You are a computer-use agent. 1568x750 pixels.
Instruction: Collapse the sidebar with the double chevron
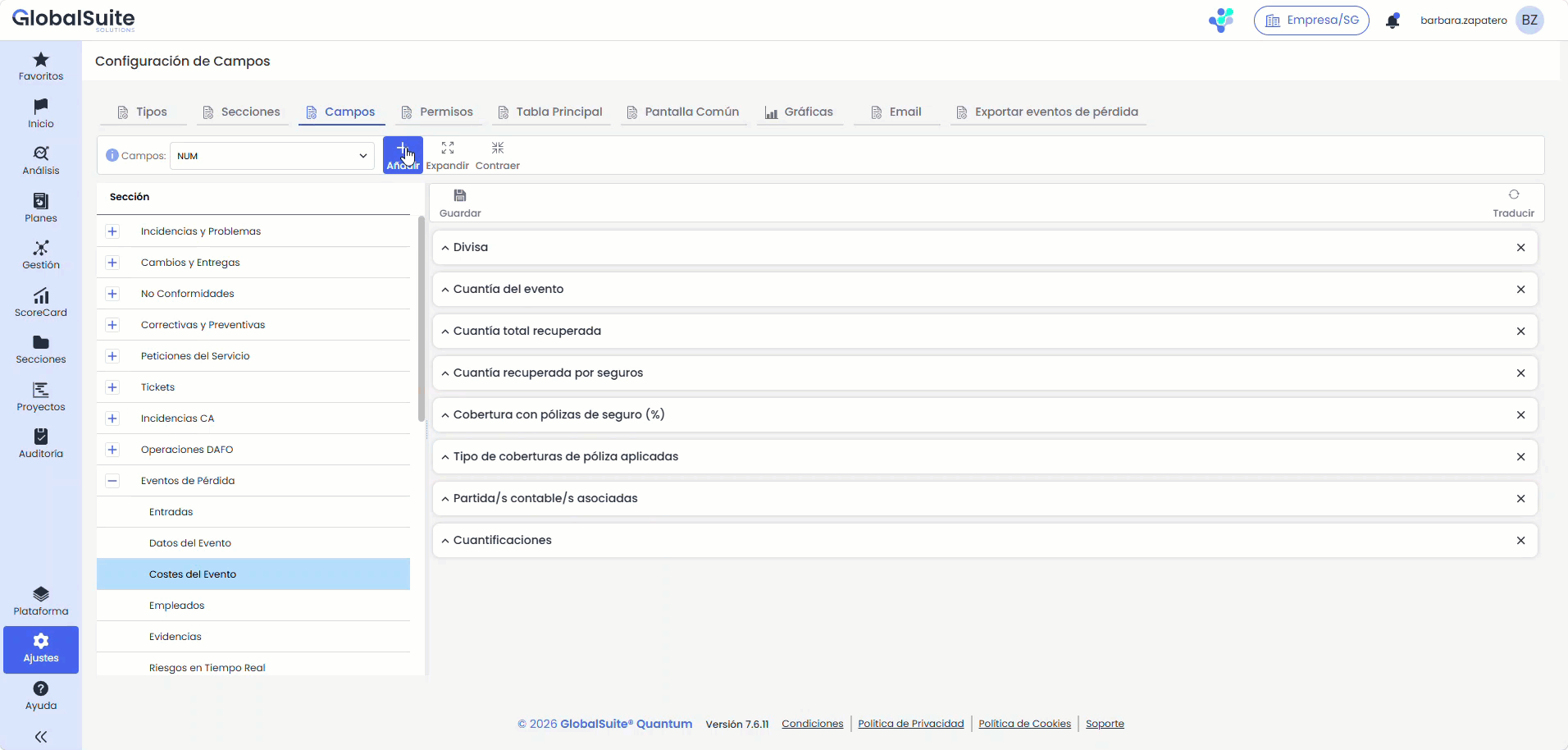pos(41,737)
